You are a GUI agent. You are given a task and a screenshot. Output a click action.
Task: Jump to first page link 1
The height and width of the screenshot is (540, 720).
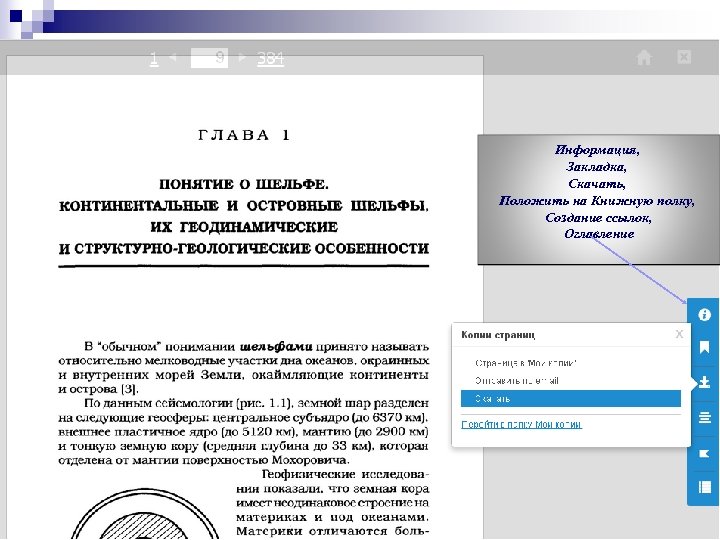(154, 58)
